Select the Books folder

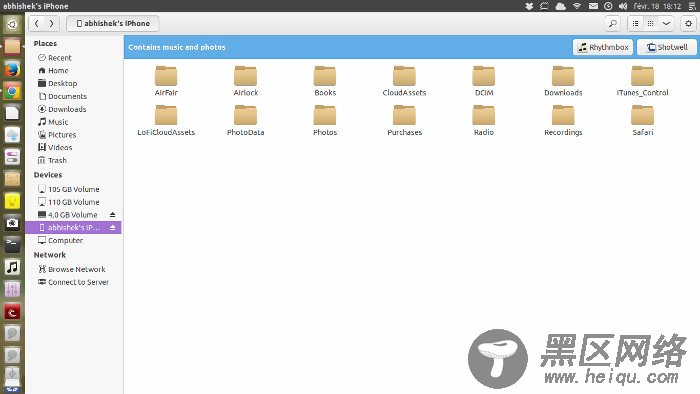(x=325, y=81)
